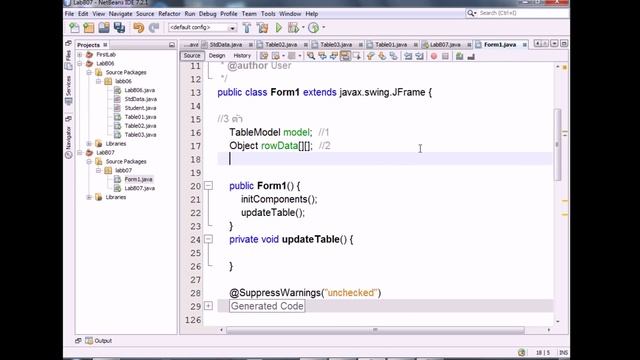
Task: Expand the FirstLab project node
Action: pyautogui.click(x=80, y=54)
